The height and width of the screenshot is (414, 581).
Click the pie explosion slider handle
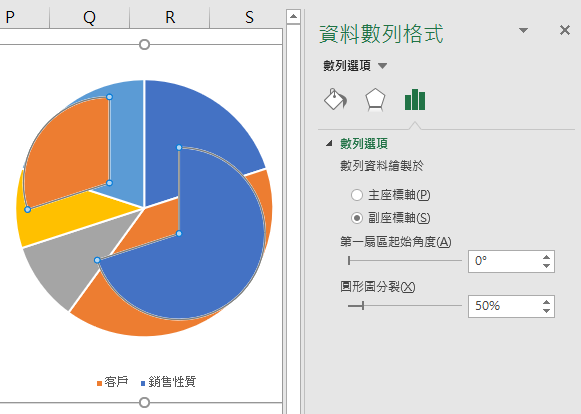(363, 306)
